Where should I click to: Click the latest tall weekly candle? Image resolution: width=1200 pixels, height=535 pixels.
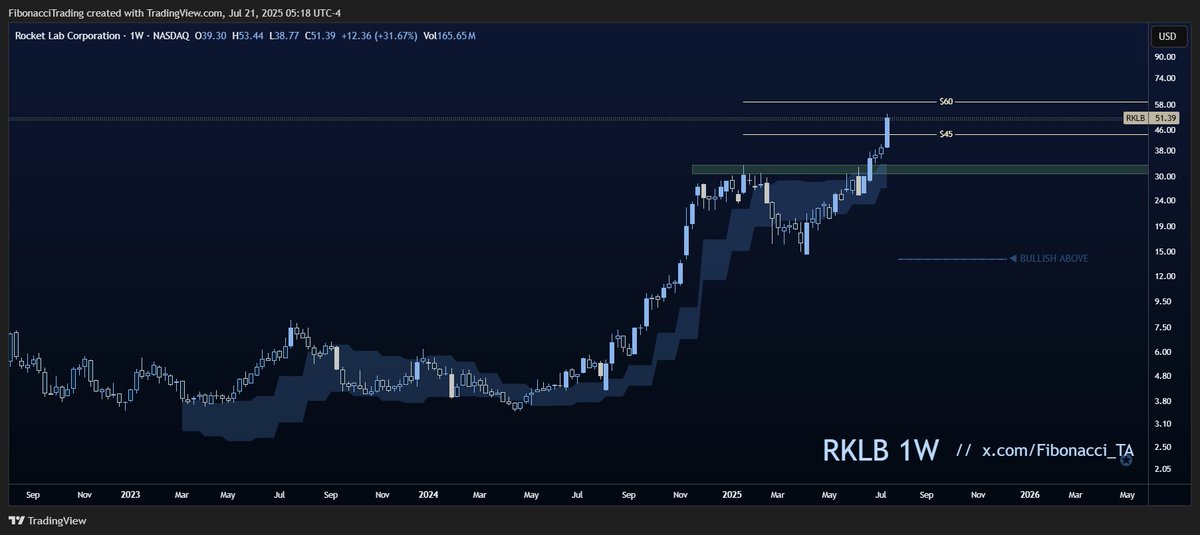887,132
